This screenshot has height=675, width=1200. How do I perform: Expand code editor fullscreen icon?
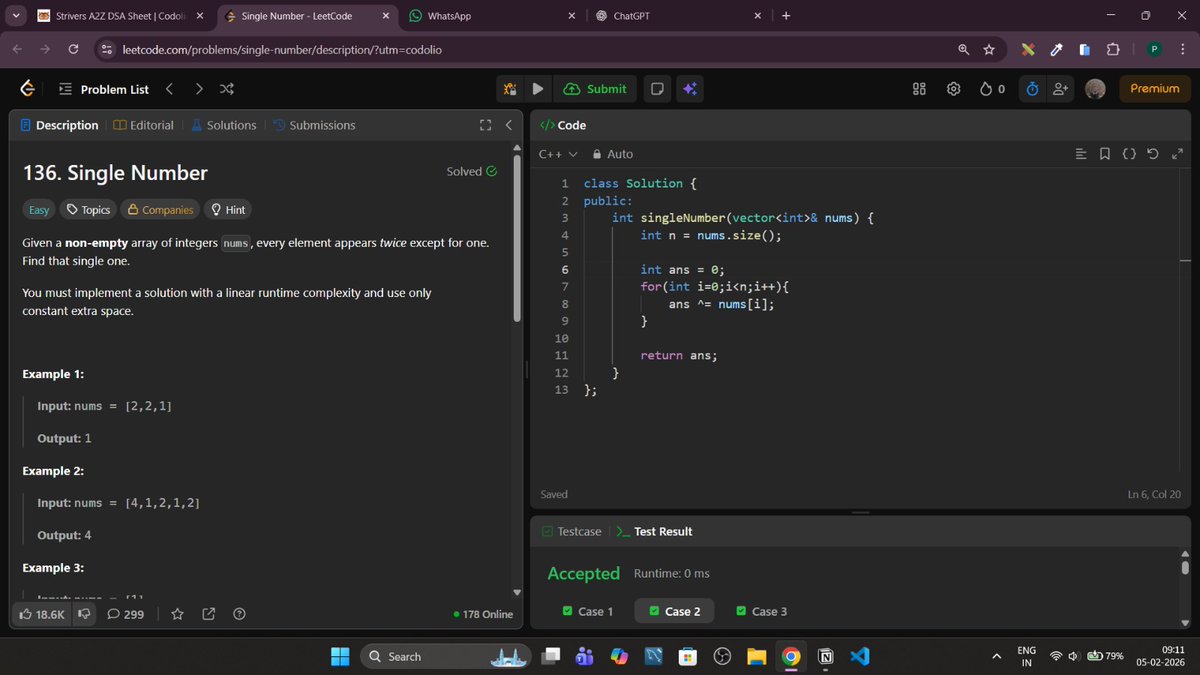(1177, 154)
